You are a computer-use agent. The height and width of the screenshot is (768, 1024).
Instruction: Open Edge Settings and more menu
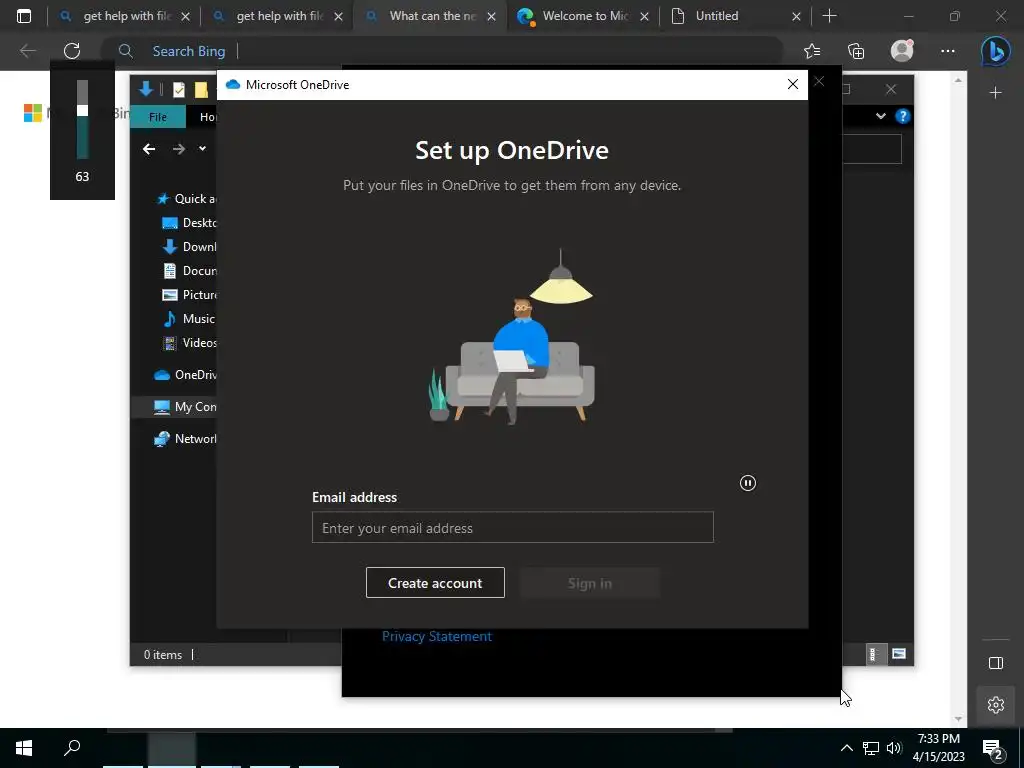point(948,51)
